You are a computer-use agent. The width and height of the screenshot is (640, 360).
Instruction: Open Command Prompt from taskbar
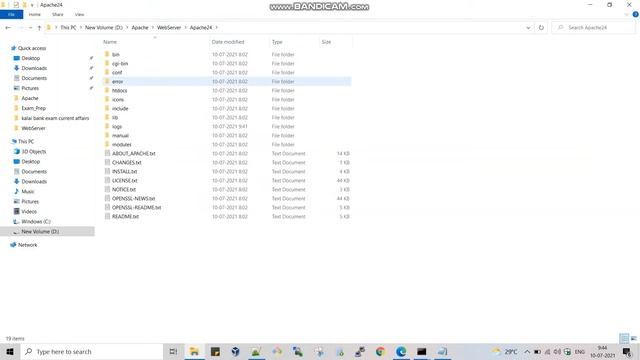click(x=422, y=351)
